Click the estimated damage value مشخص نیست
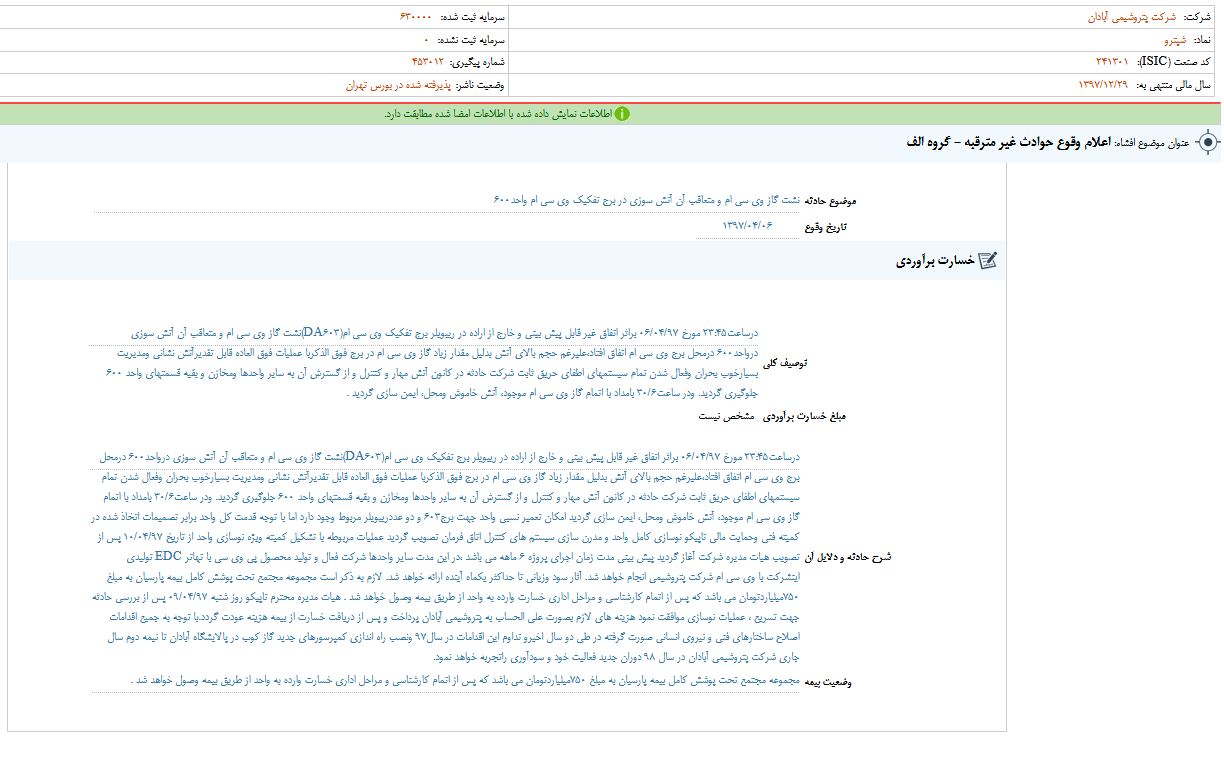This screenshot has width=1224, height=768. tap(726, 416)
